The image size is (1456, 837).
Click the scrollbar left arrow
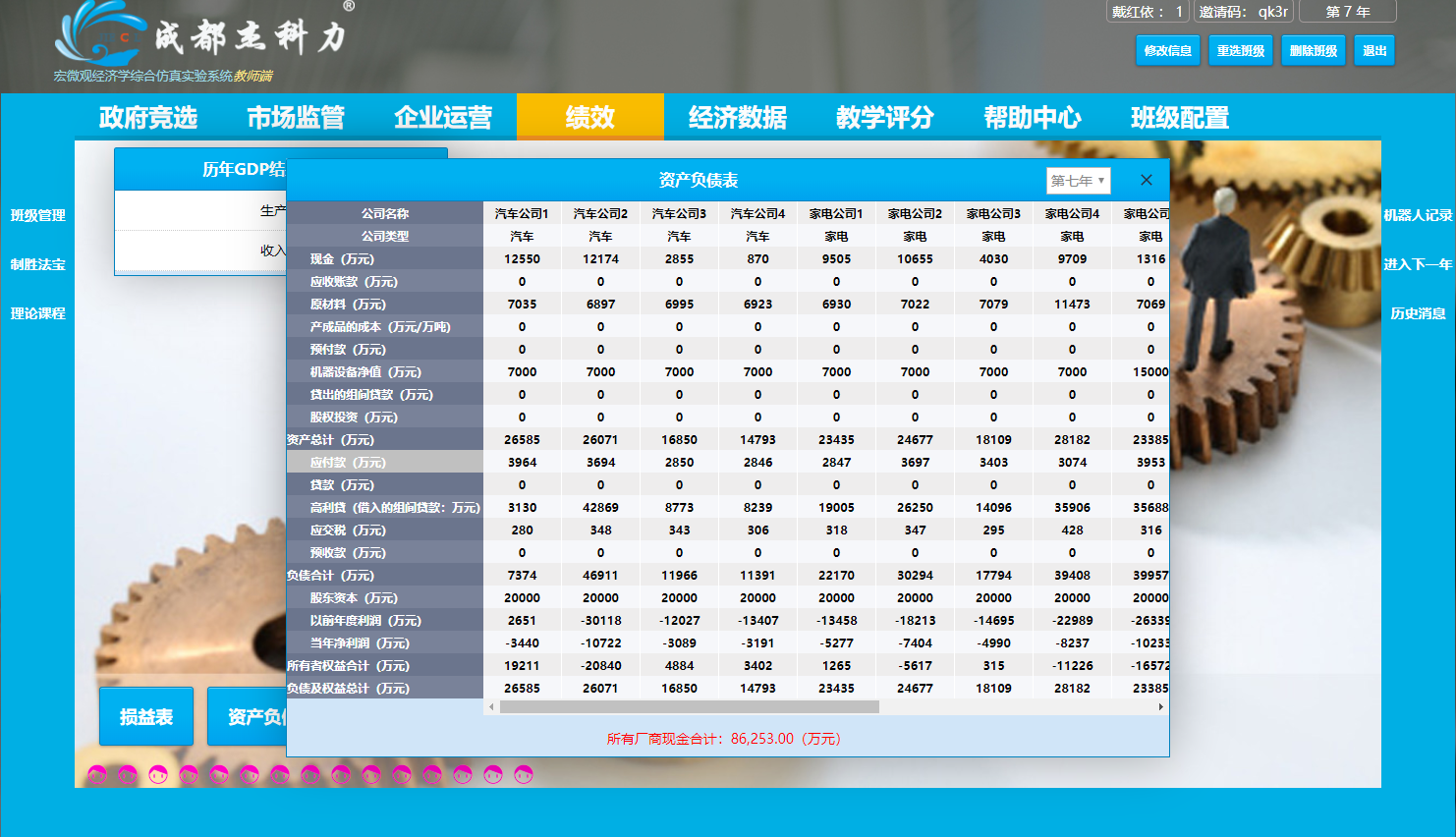click(x=491, y=706)
